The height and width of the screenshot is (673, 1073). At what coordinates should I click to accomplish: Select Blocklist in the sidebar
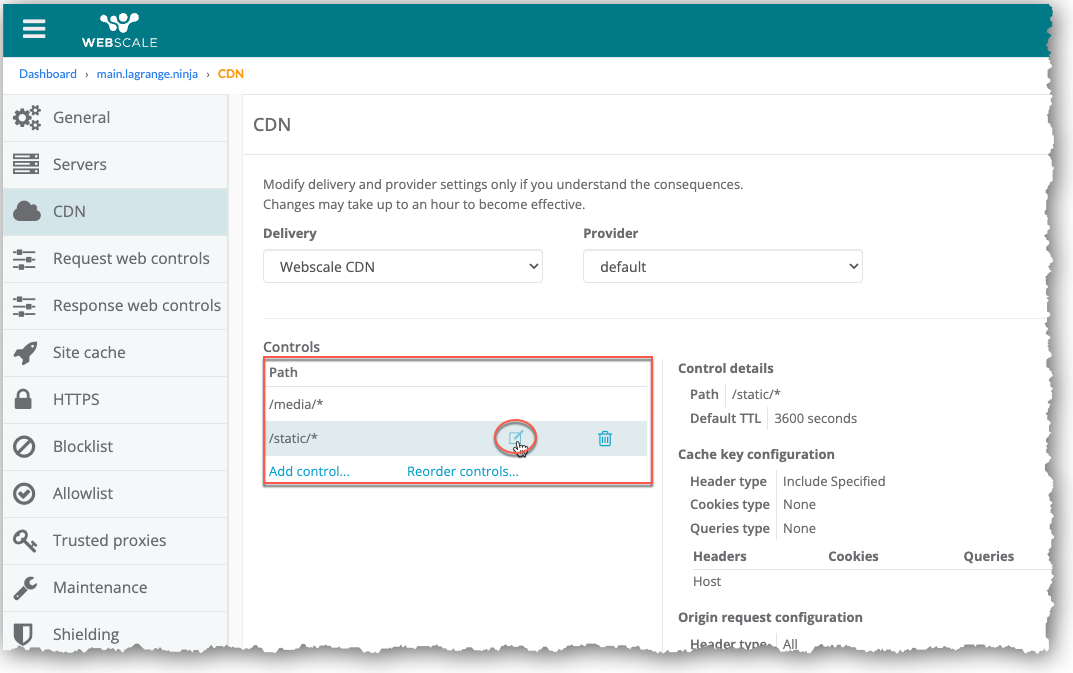pos(83,446)
